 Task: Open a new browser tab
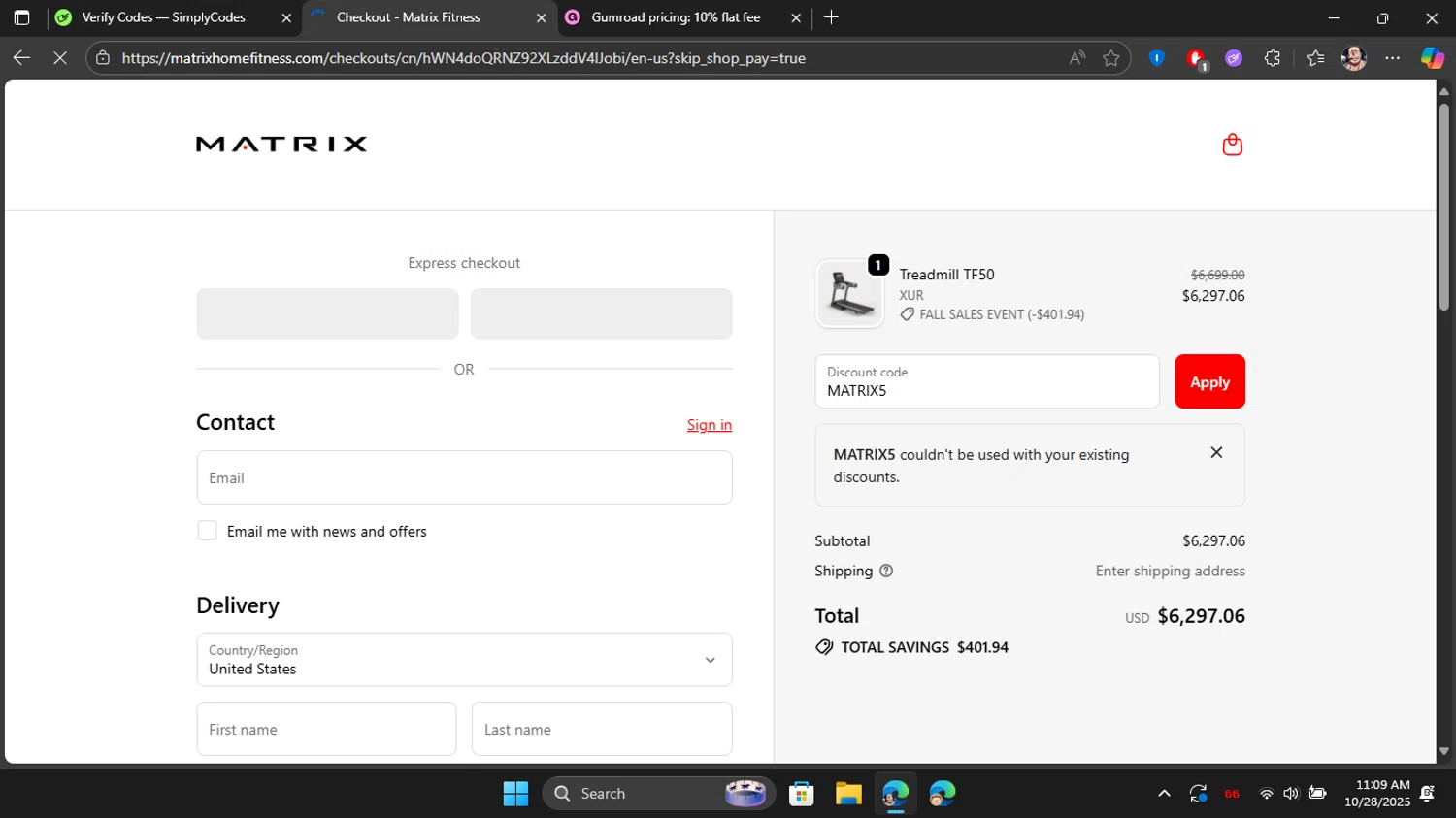coord(831,17)
